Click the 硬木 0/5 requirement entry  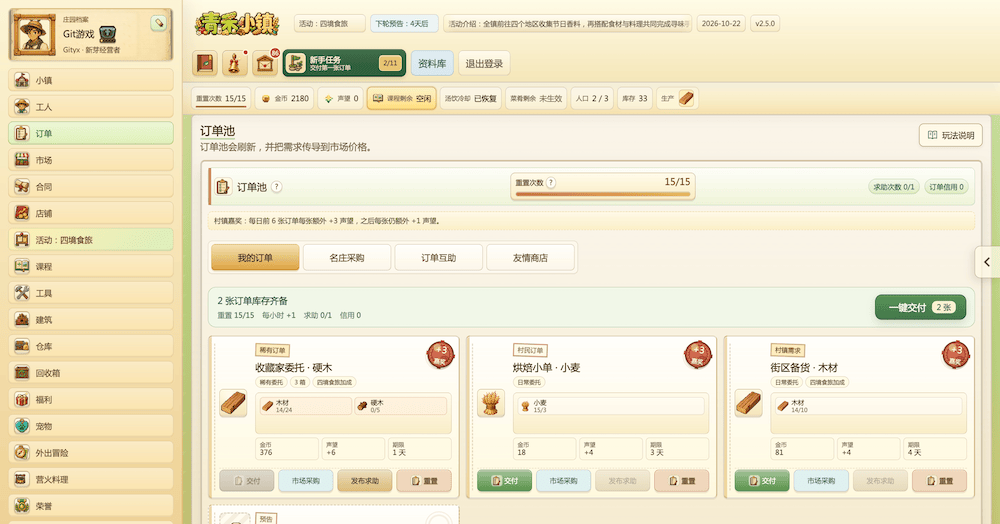(401, 406)
